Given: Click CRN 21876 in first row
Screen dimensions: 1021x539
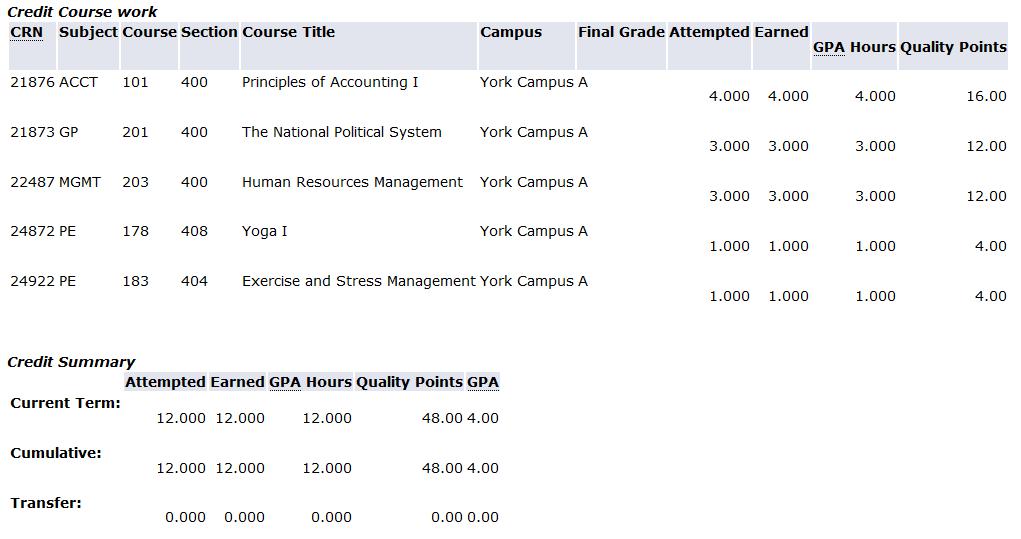Looking at the screenshot, I should coord(33,83).
